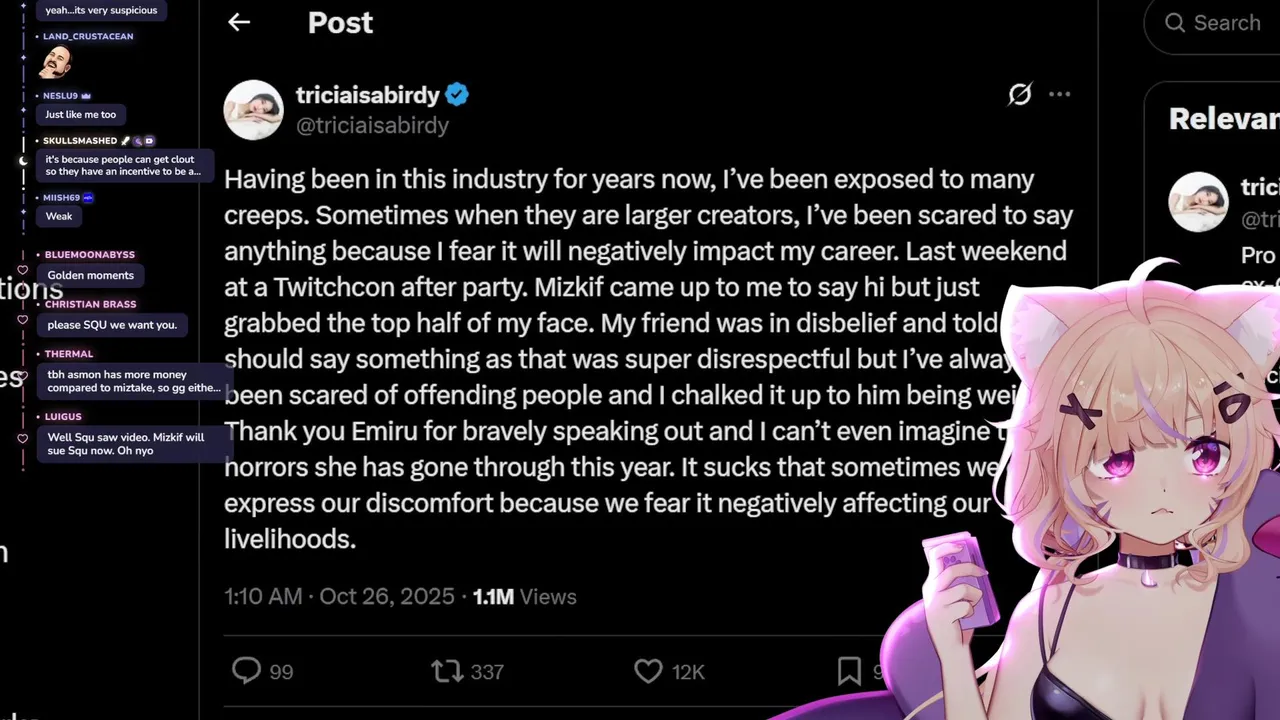The width and height of the screenshot is (1280, 720).
Task: Click the blue verified badge
Action: pyautogui.click(x=457, y=95)
